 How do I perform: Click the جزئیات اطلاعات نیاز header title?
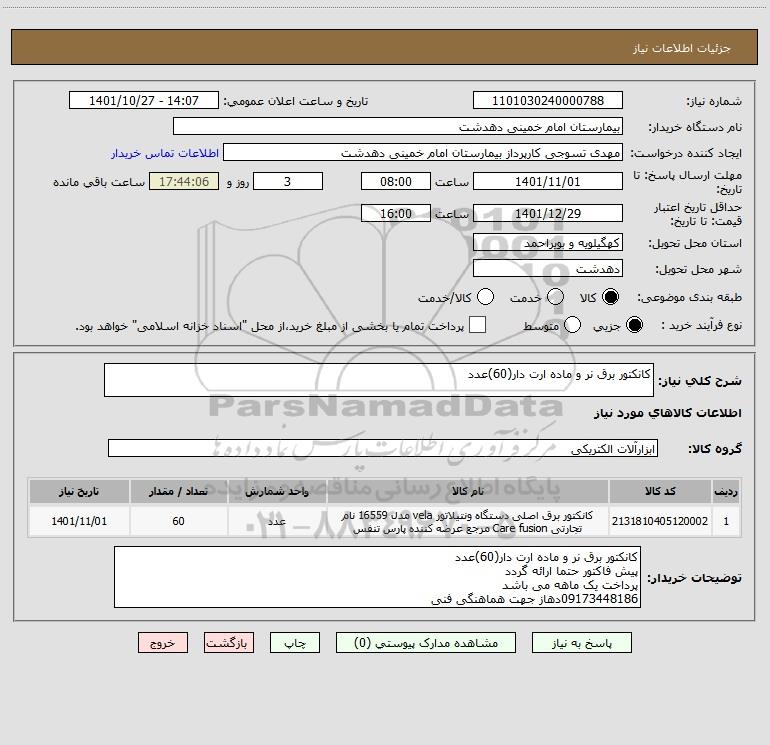682,48
